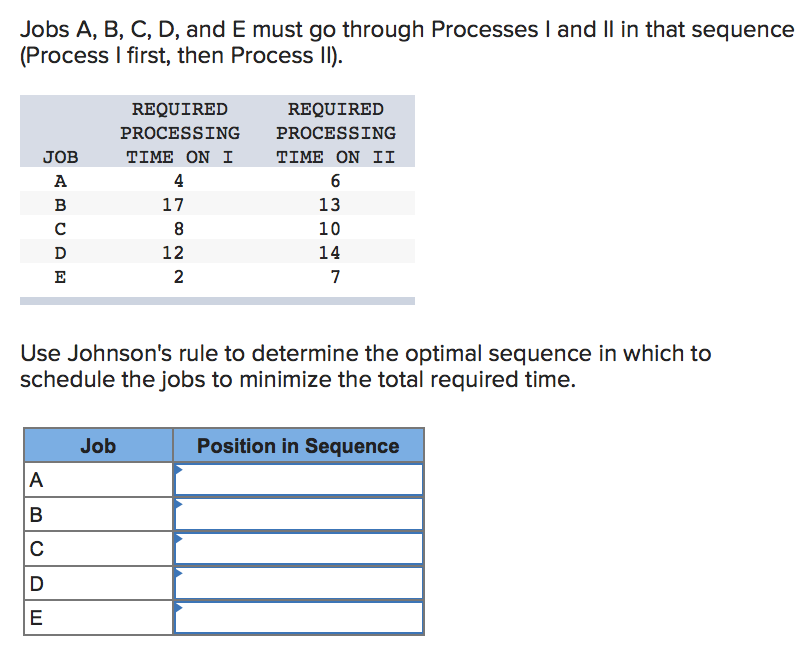The width and height of the screenshot is (812, 664).
Task: Select the value 2 for Job E on Process I
Action: (177, 276)
